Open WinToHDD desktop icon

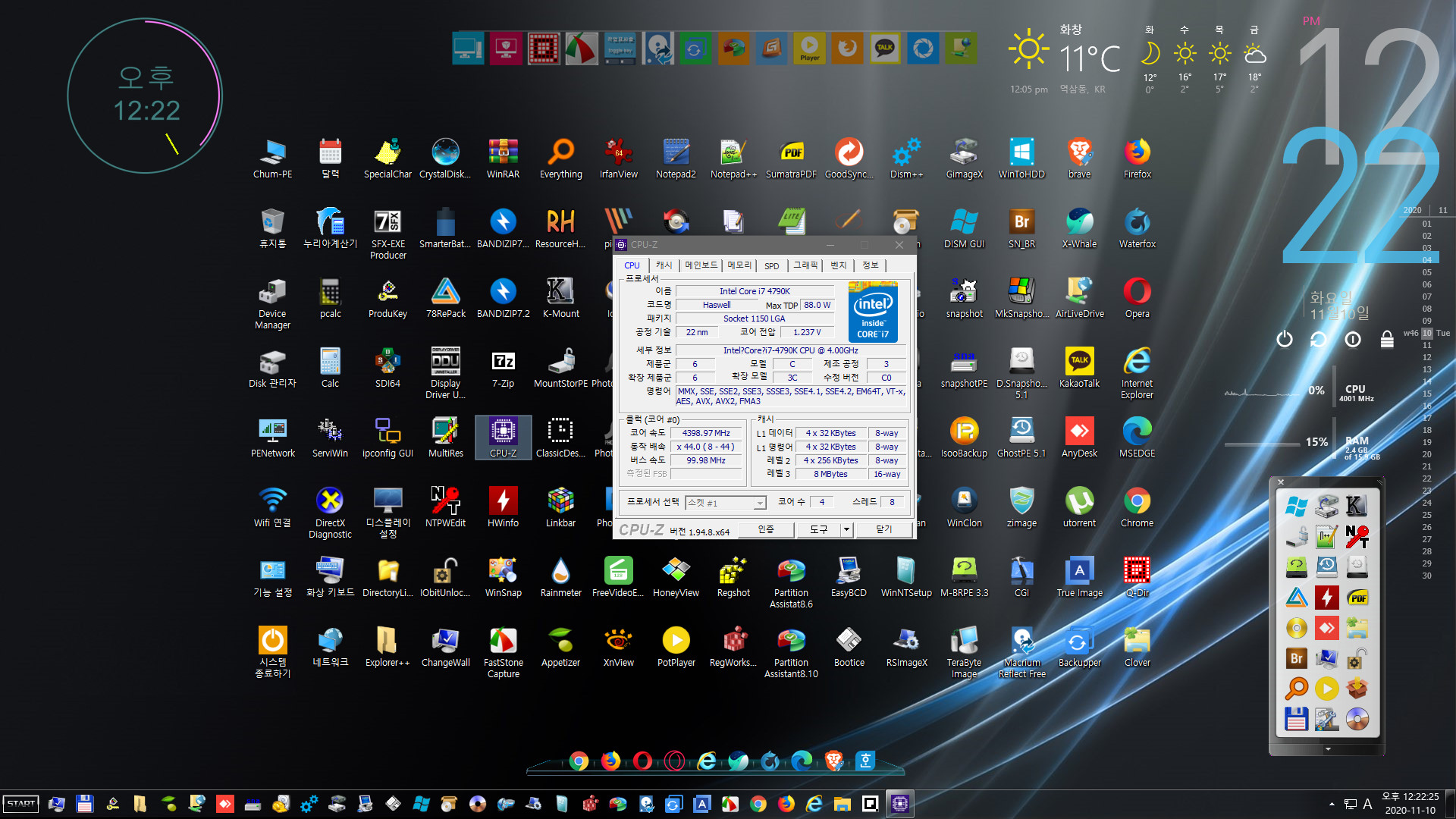(x=1021, y=158)
